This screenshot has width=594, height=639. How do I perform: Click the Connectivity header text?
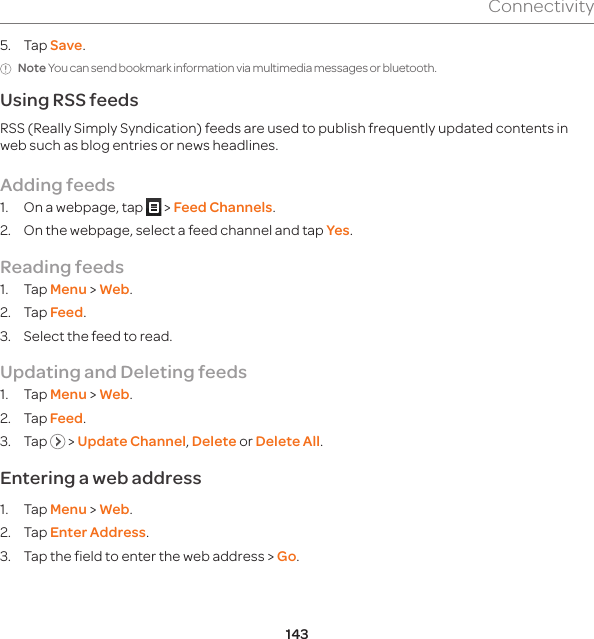pyautogui.click(x=541, y=7)
